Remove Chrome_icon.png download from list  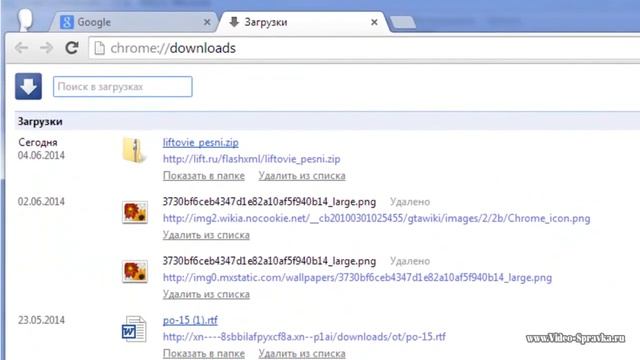[206, 235]
